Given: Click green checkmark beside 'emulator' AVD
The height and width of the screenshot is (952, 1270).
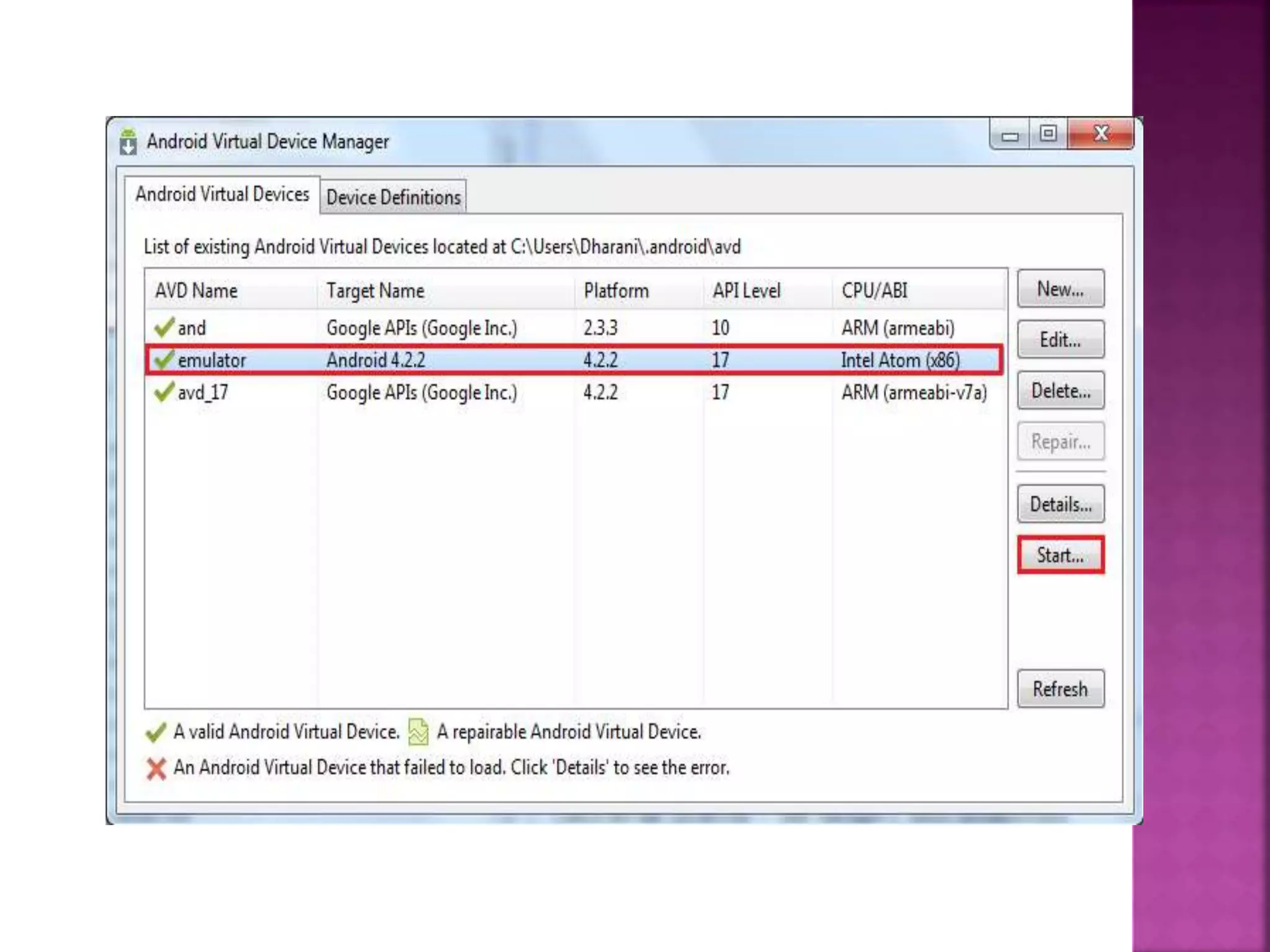Looking at the screenshot, I should click(164, 359).
